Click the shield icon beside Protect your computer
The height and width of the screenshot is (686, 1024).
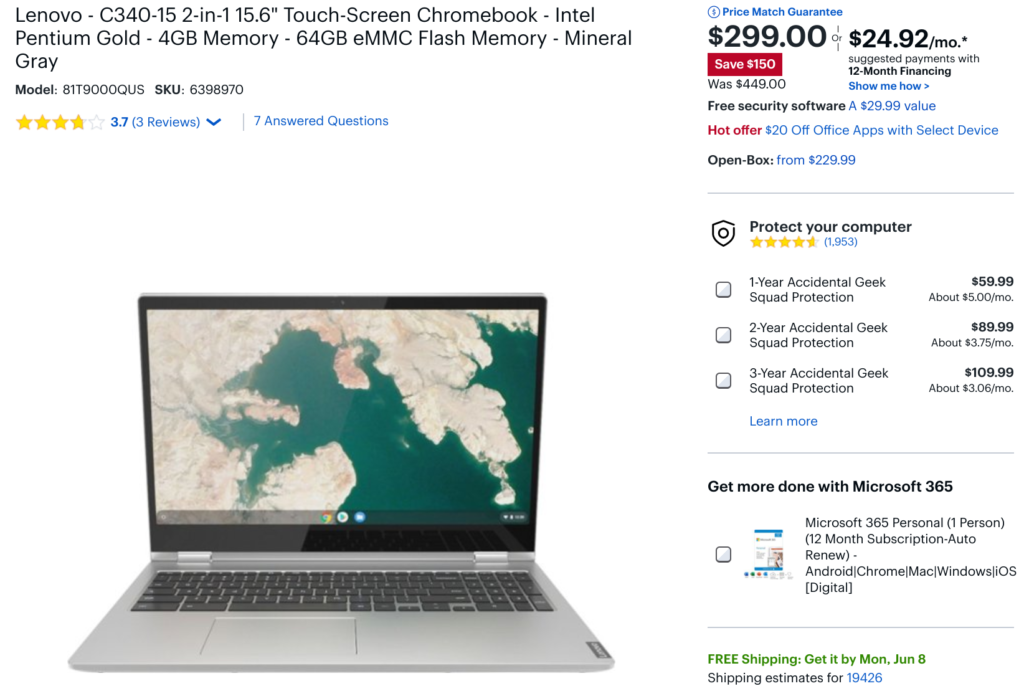point(723,233)
